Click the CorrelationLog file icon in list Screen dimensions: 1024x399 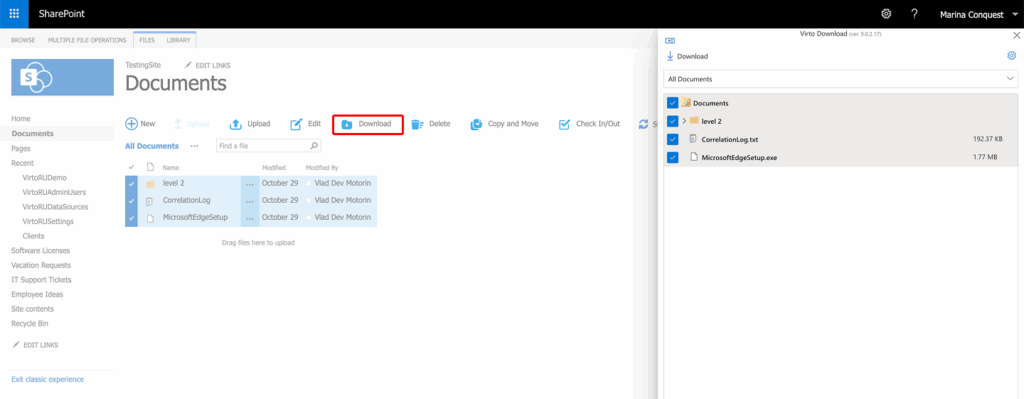pos(150,201)
